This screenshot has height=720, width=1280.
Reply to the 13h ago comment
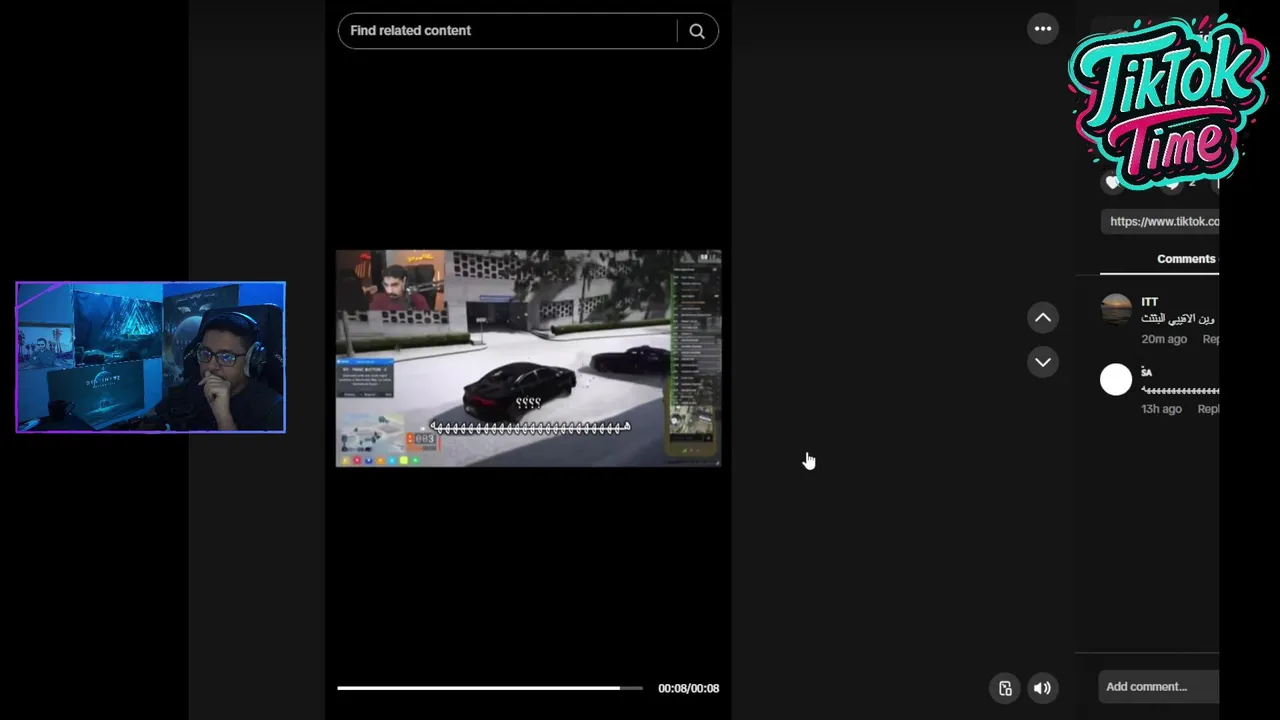(1208, 409)
